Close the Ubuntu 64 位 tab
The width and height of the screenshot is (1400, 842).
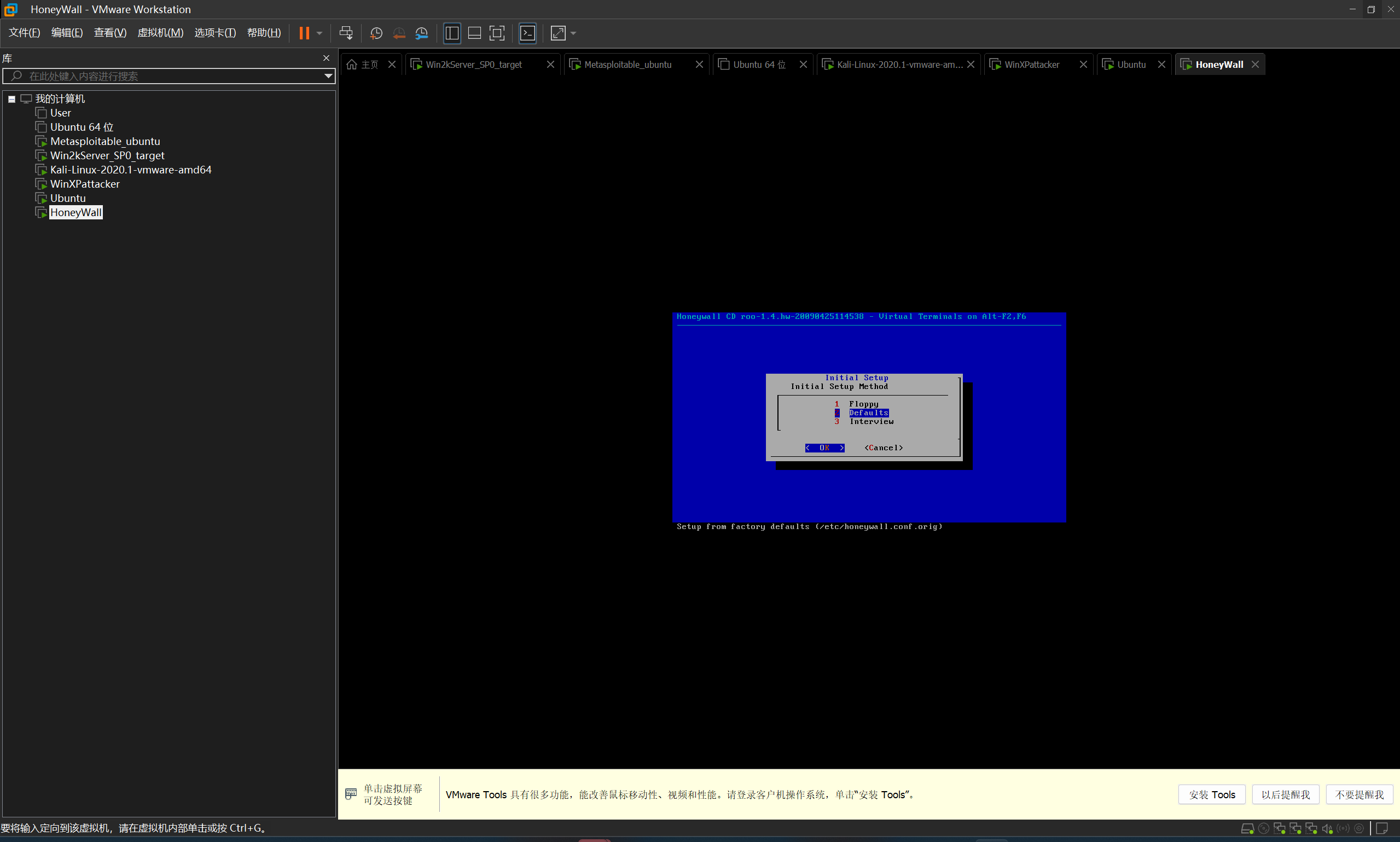(803, 65)
